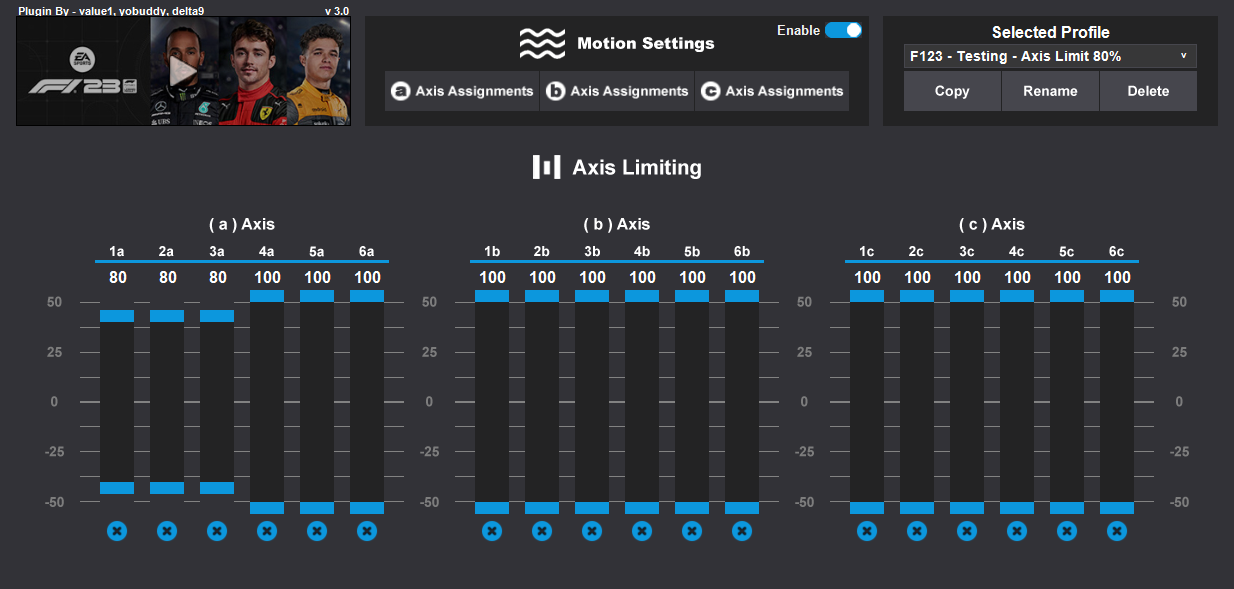Click the 2c axis label
The height and width of the screenshot is (589, 1234).
[x=917, y=252]
